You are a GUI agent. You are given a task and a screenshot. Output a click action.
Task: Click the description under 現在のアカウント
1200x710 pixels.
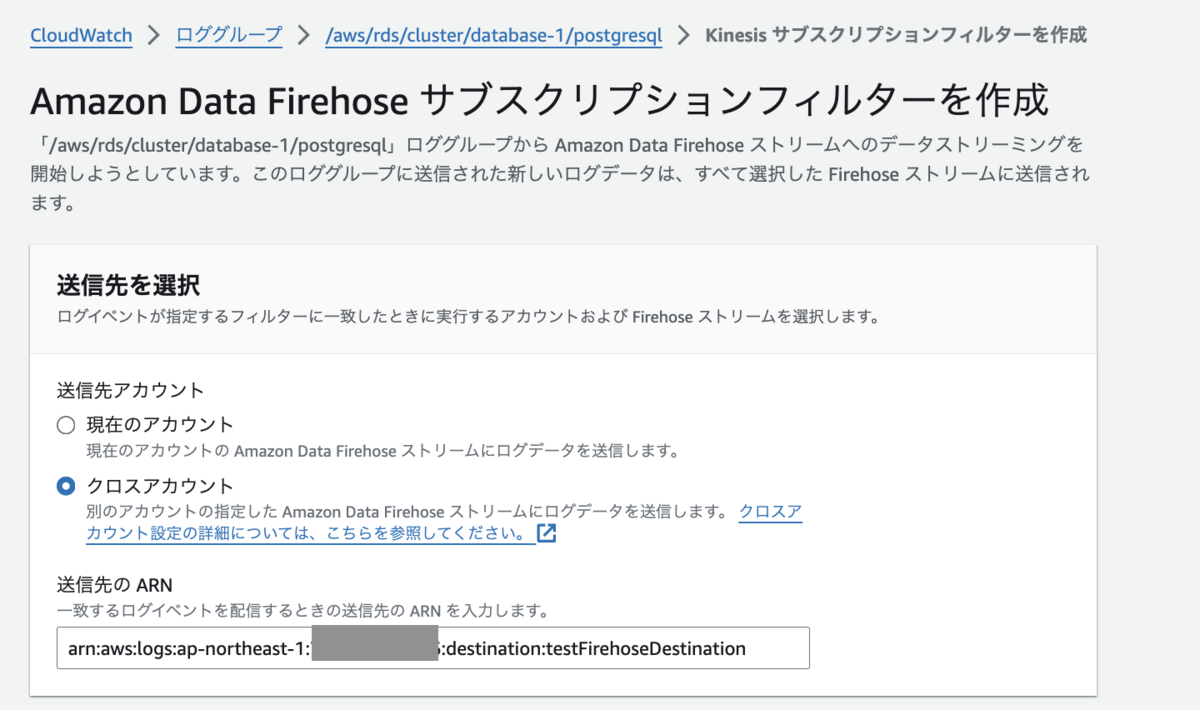click(x=383, y=451)
